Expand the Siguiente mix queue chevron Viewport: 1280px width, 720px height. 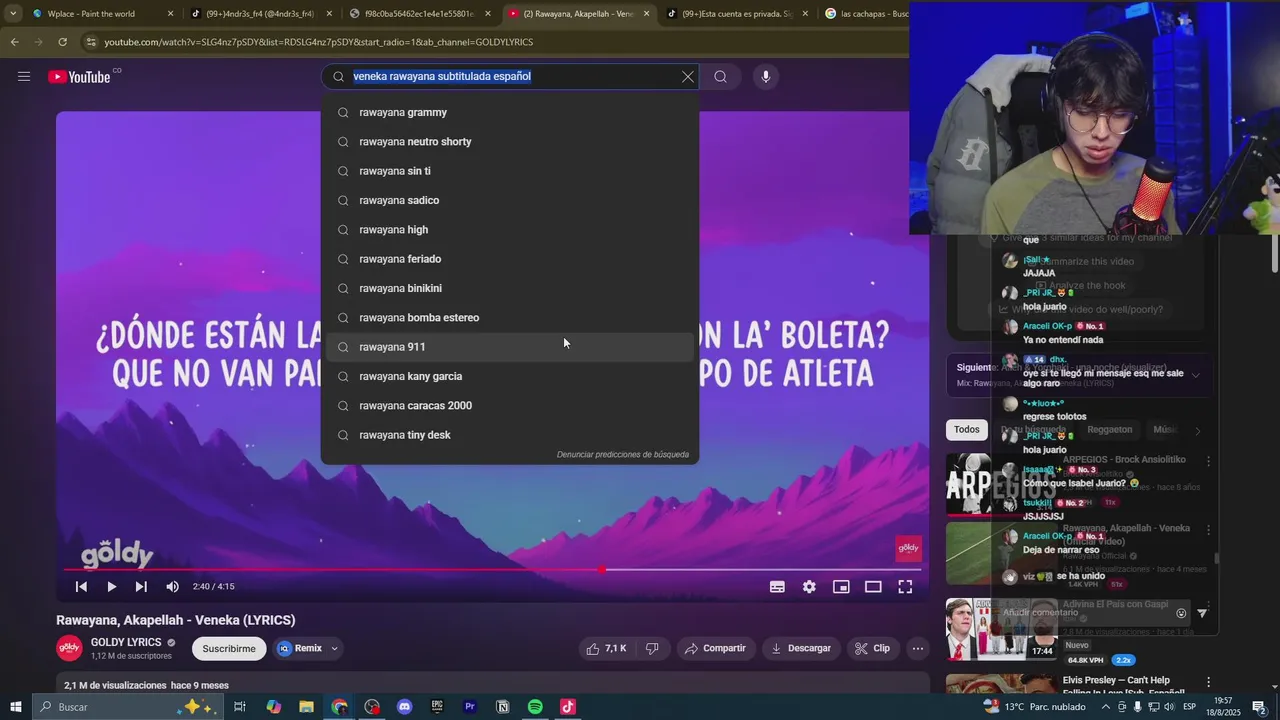pos(1195,375)
